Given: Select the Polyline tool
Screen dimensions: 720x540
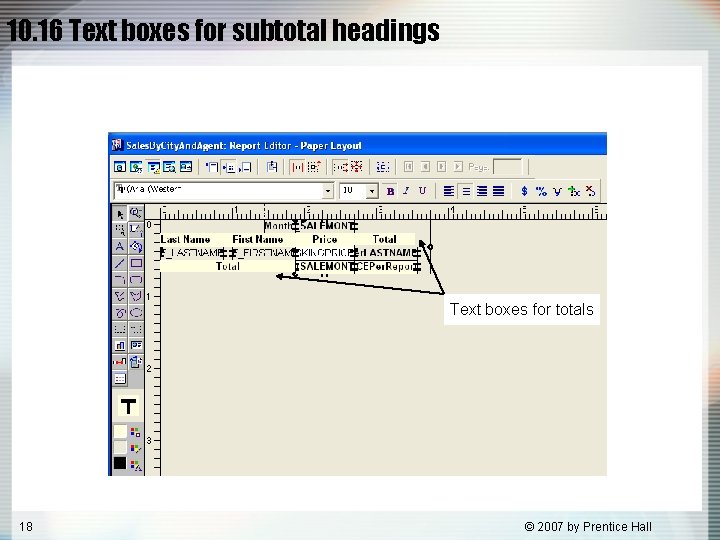Looking at the screenshot, I should click(120, 296).
